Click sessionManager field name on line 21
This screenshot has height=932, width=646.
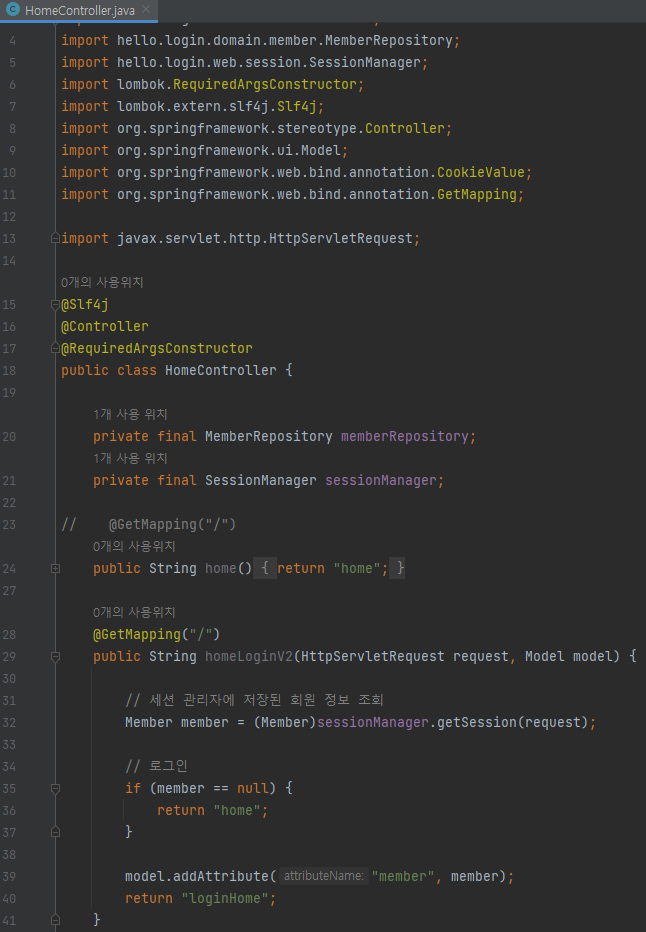pos(381,480)
